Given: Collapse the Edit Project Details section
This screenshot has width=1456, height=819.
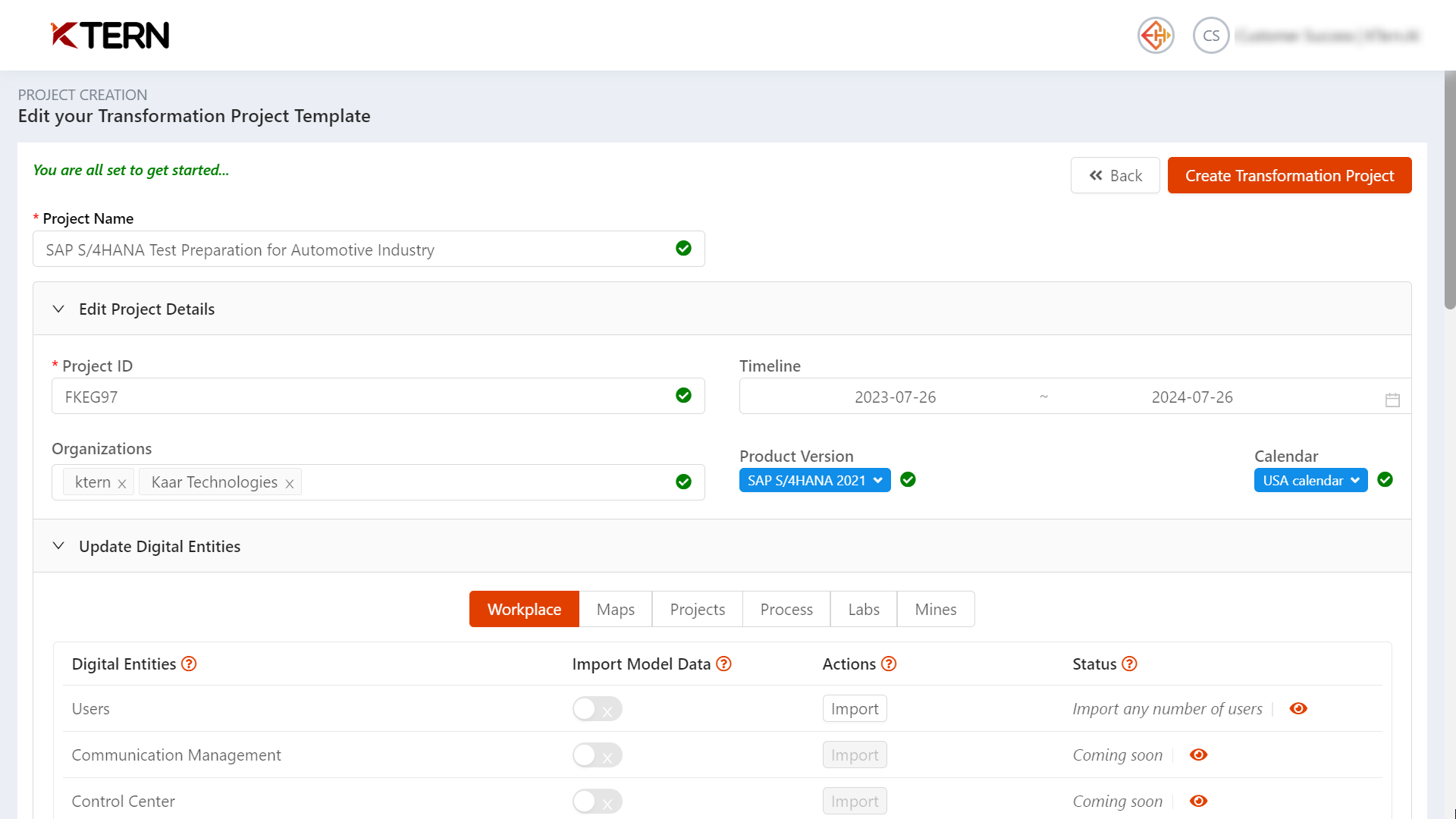Looking at the screenshot, I should pyautogui.click(x=58, y=309).
